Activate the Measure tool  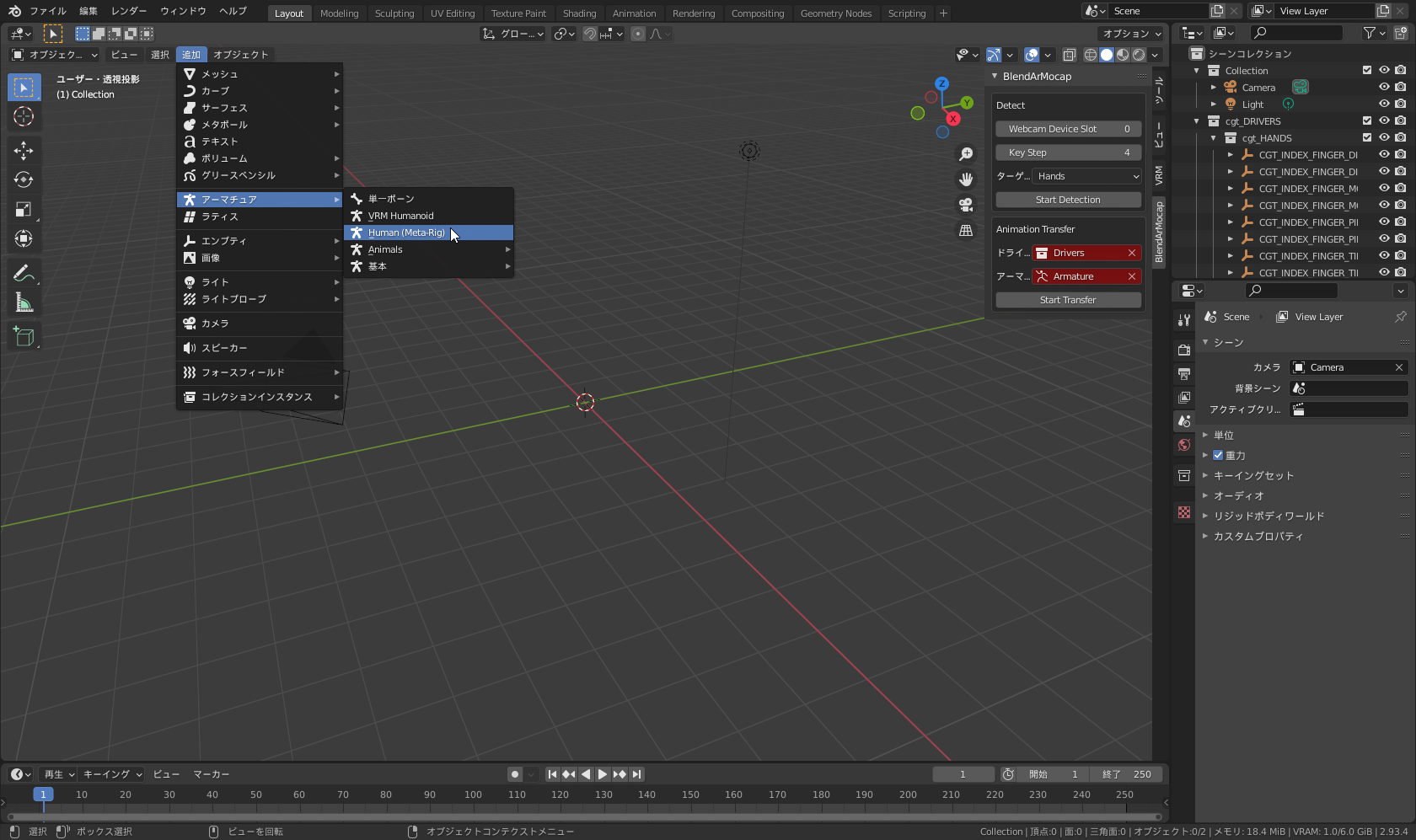(x=24, y=302)
